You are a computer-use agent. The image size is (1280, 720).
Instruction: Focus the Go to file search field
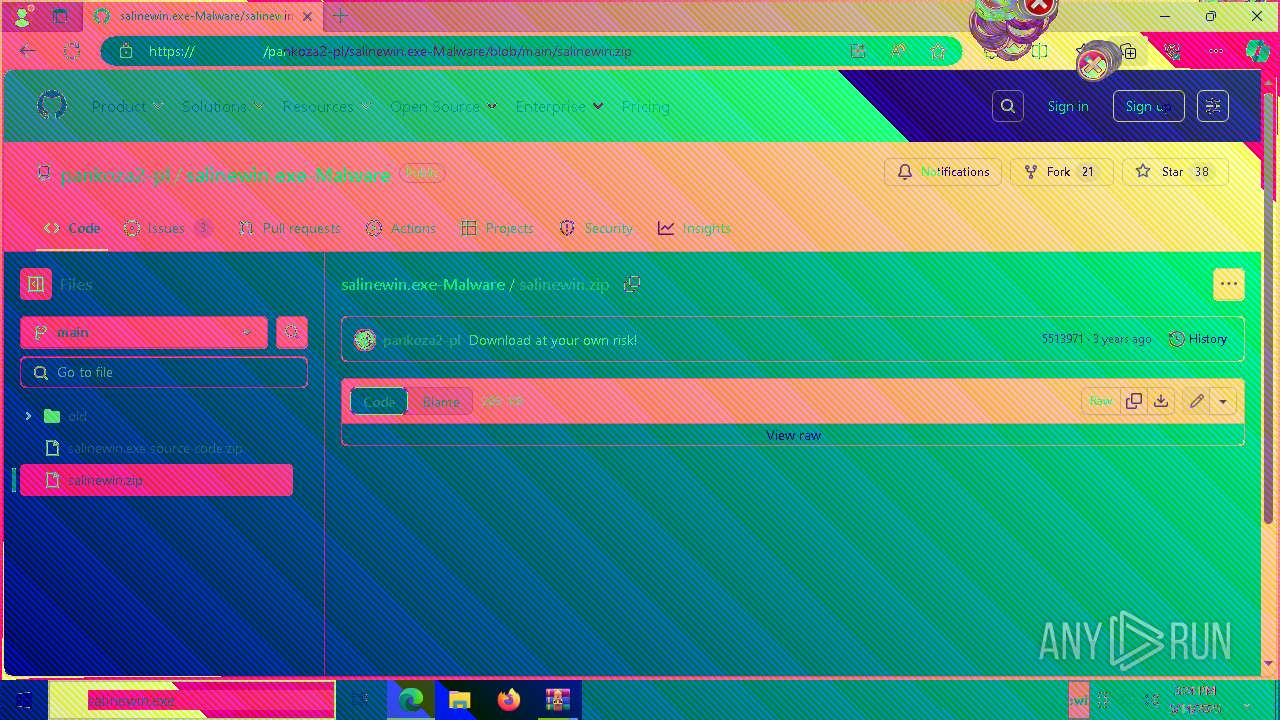[164, 372]
